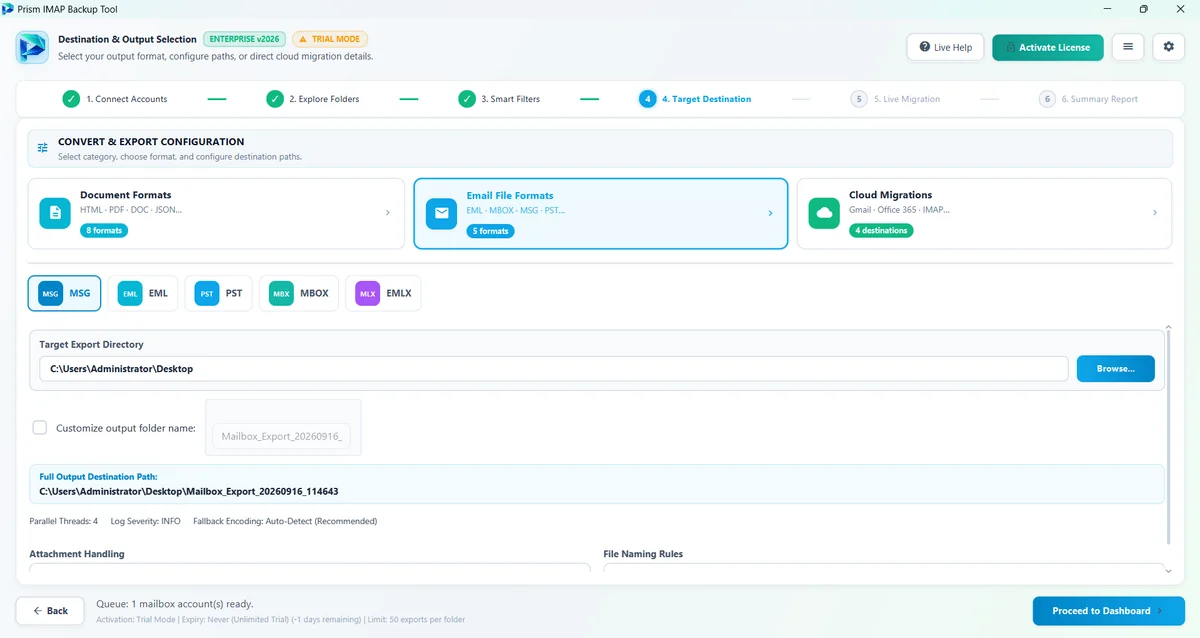The height and width of the screenshot is (638, 1200).
Task: Click the Live Help button
Action: pos(946,47)
